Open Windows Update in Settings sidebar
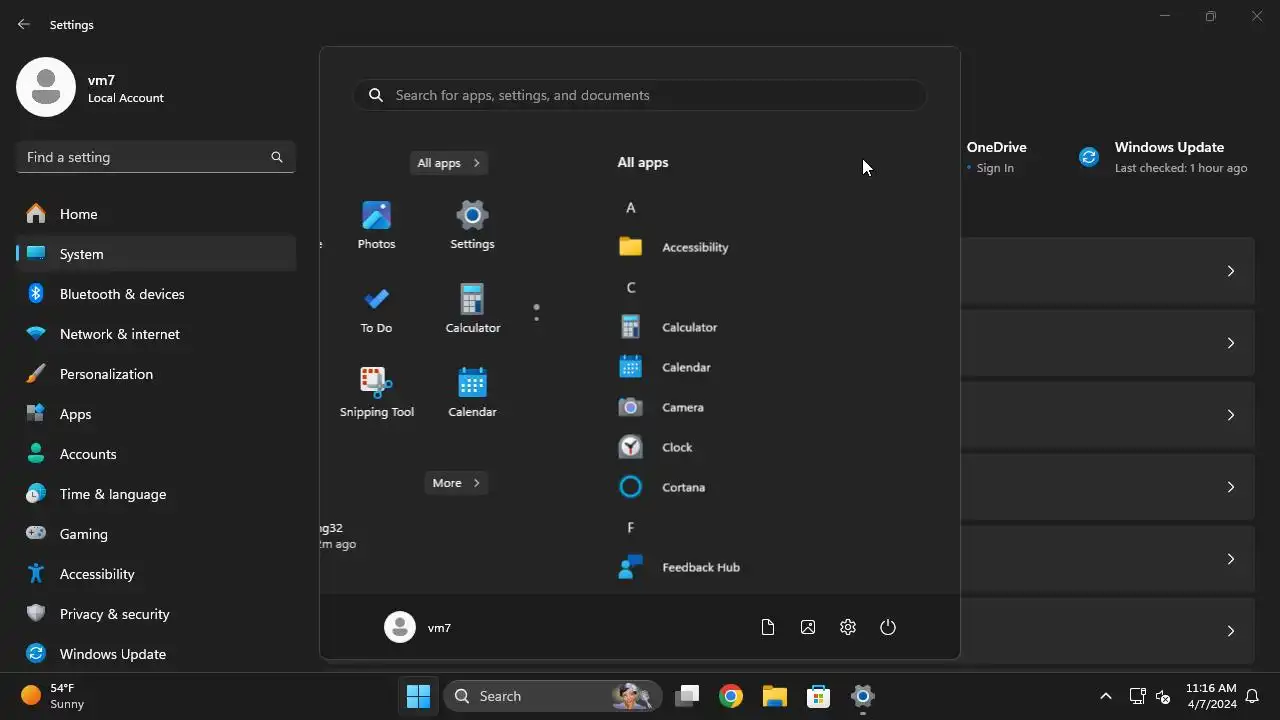The width and height of the screenshot is (1280, 720). click(x=156, y=654)
